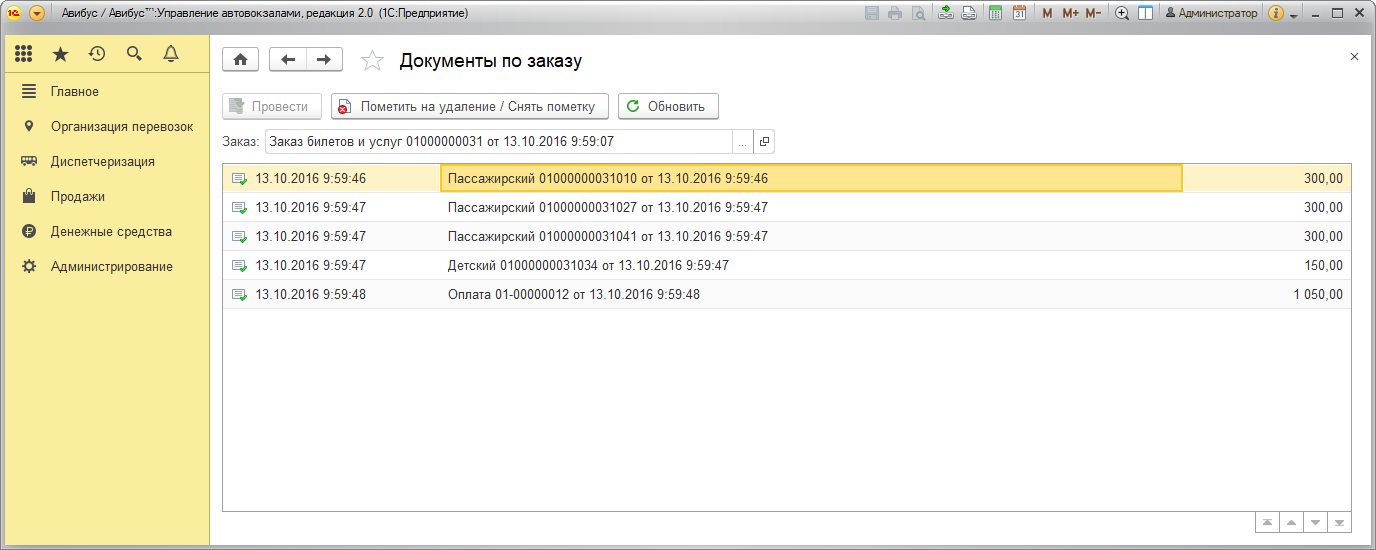Open the sections grid menu icon
Image resolution: width=1376 pixels, height=550 pixels.
24,54
